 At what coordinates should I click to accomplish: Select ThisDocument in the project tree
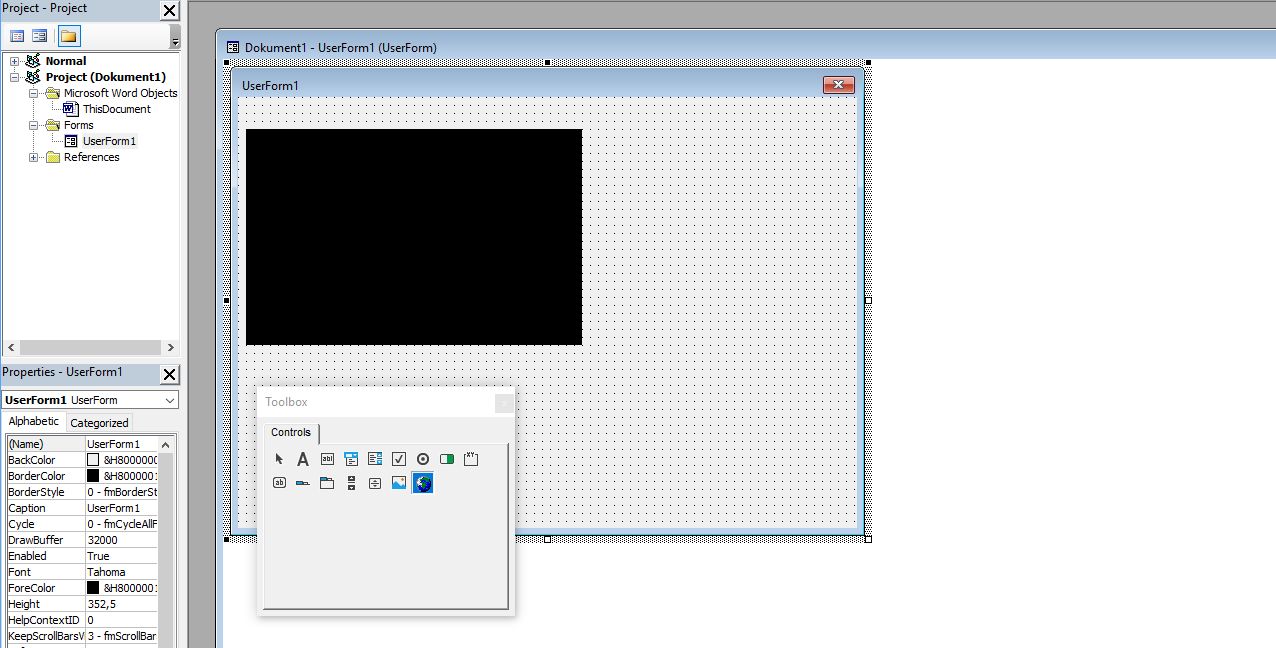[117, 109]
